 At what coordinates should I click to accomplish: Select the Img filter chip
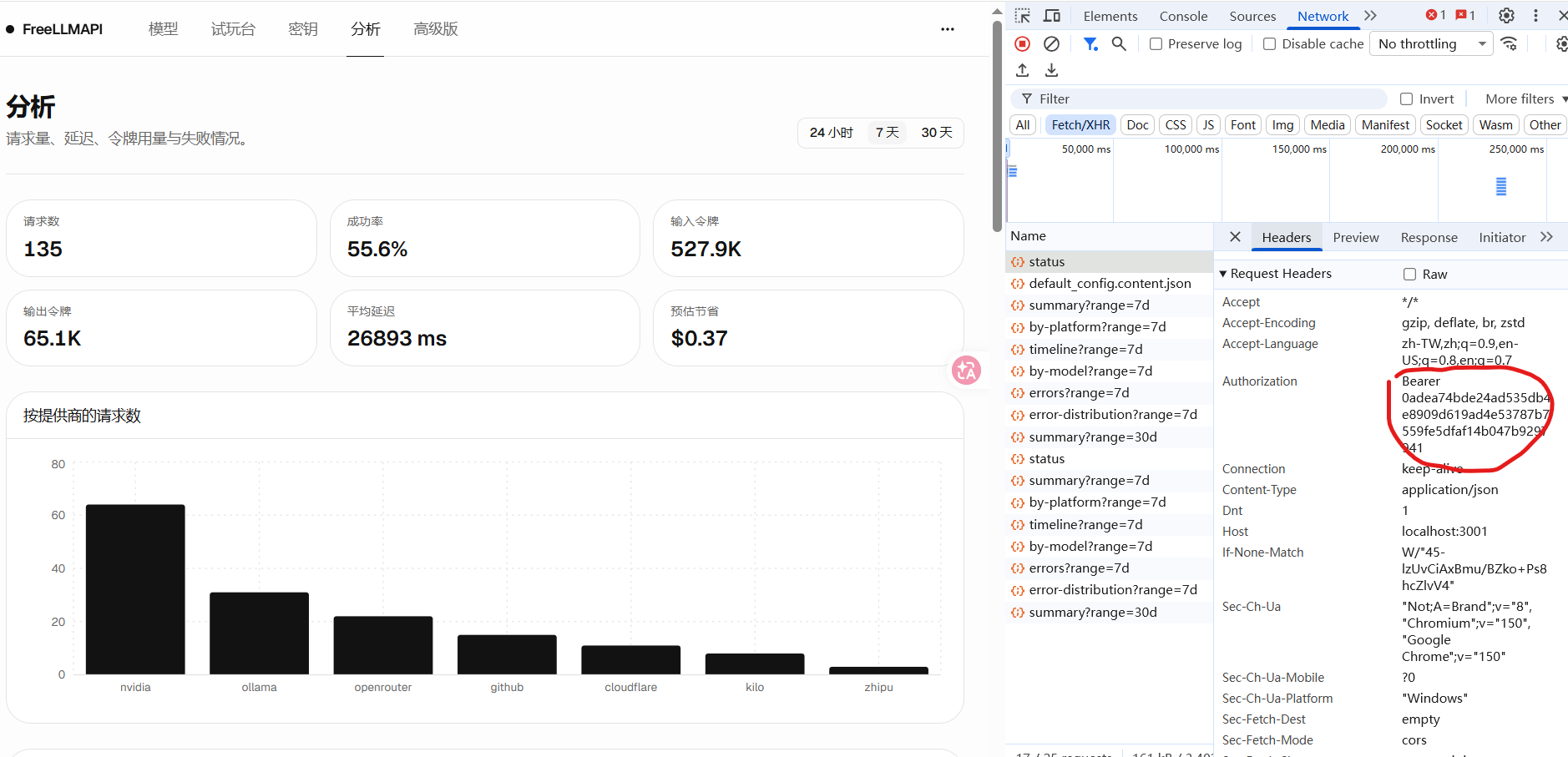pyautogui.click(x=1283, y=125)
